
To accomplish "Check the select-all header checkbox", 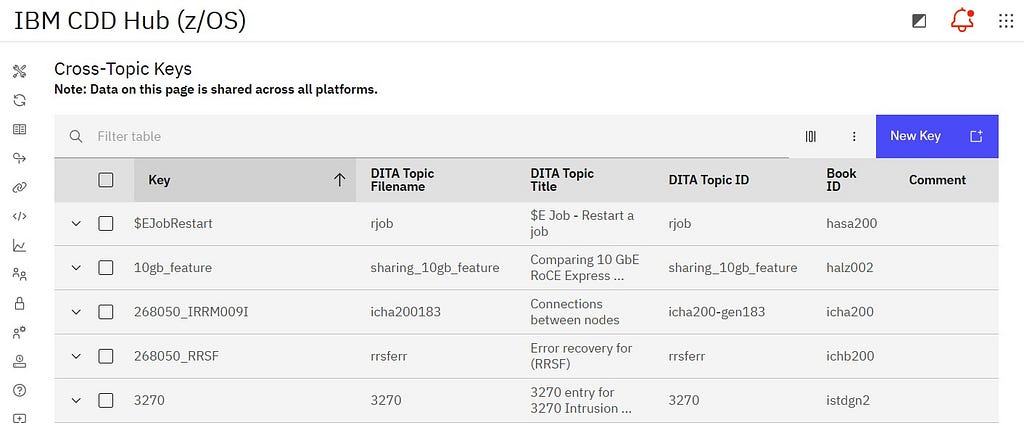I will pos(106,180).
